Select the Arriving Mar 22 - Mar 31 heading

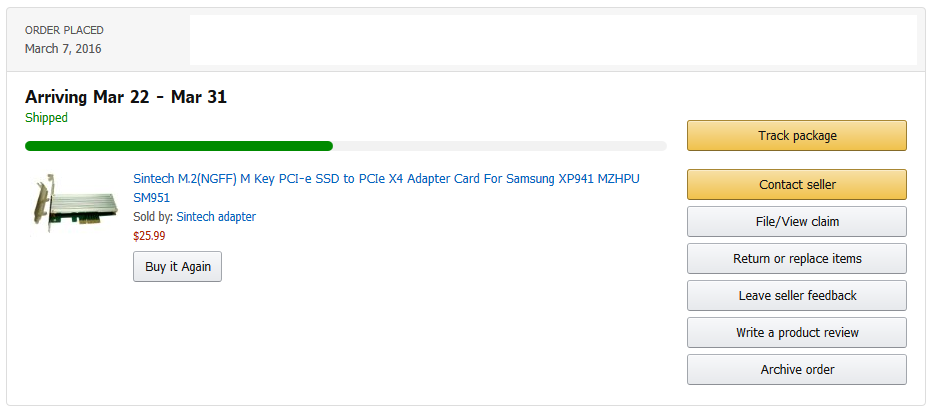126,97
